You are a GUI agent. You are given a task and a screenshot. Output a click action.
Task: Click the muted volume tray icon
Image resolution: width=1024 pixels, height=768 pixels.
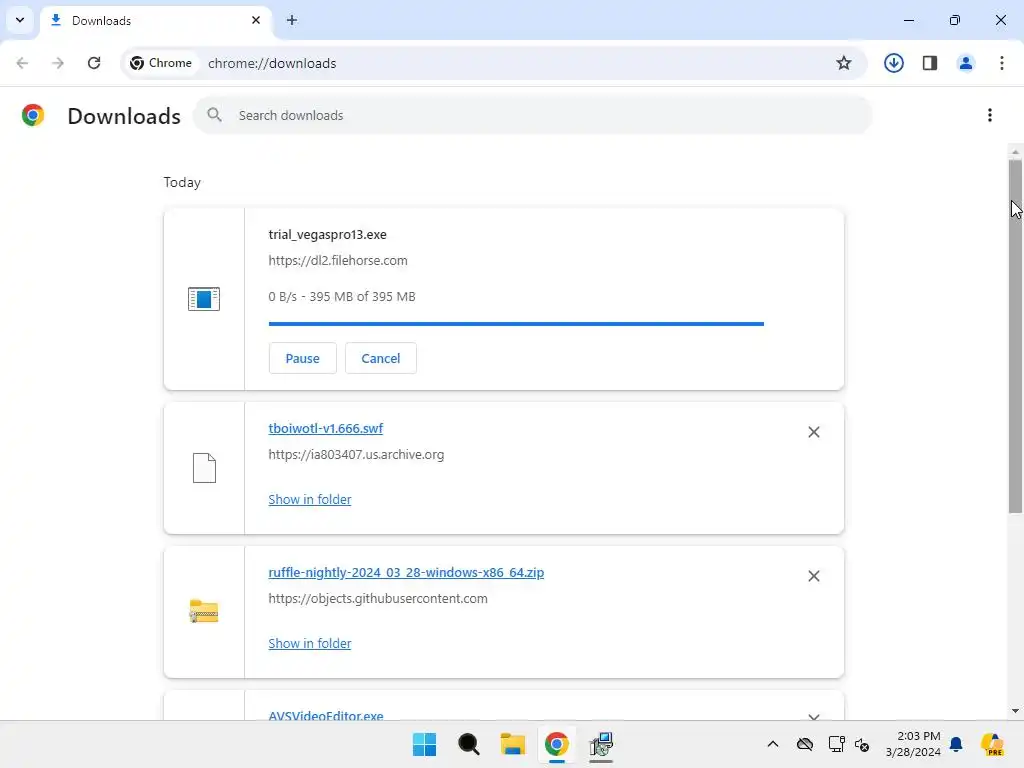pyautogui.click(x=862, y=744)
